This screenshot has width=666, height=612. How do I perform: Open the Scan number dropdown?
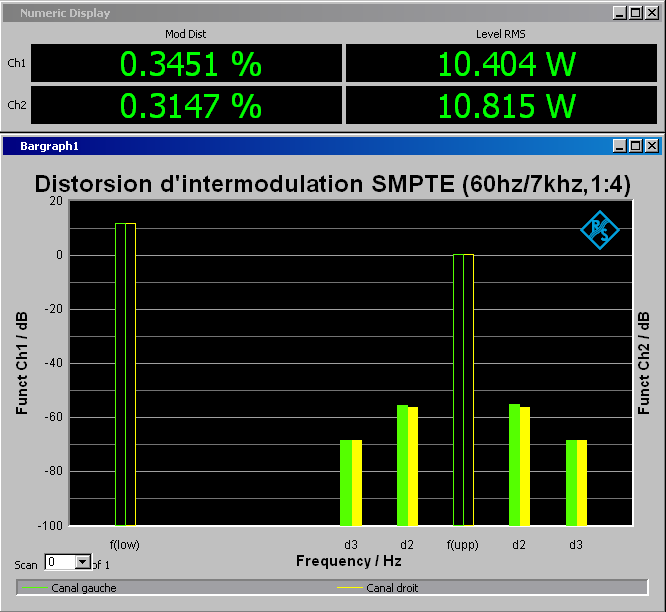tap(82, 563)
